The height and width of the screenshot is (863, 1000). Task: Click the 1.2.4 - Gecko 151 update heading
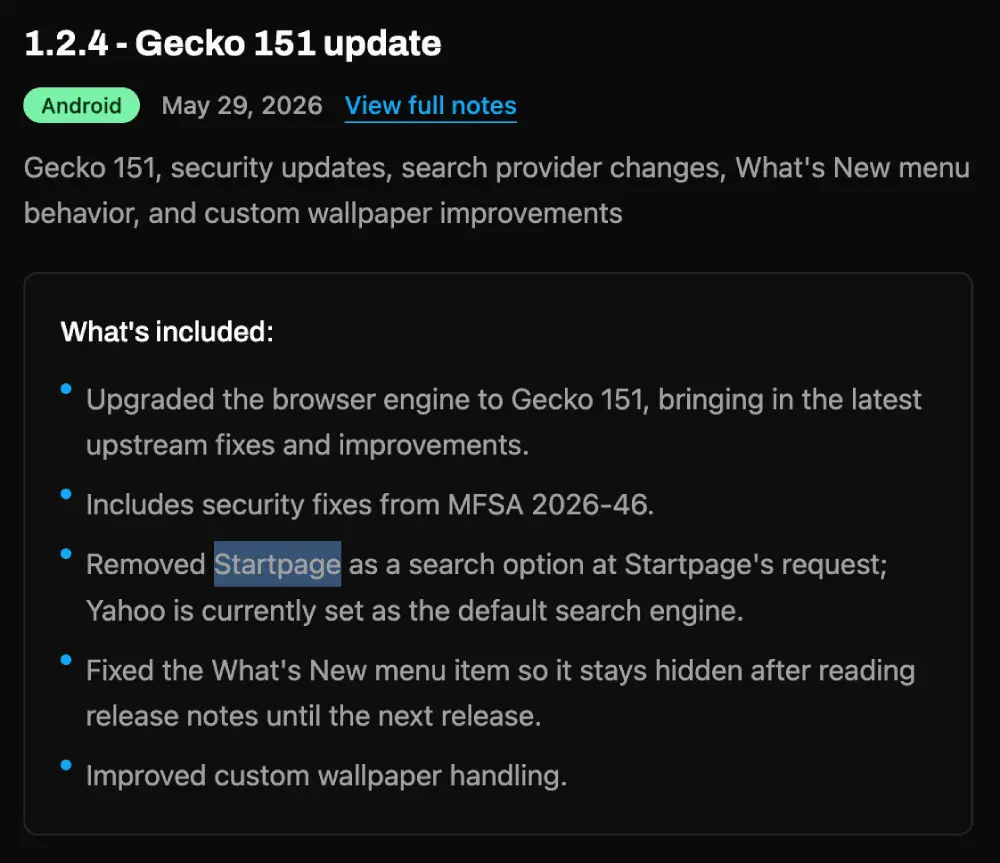(233, 43)
